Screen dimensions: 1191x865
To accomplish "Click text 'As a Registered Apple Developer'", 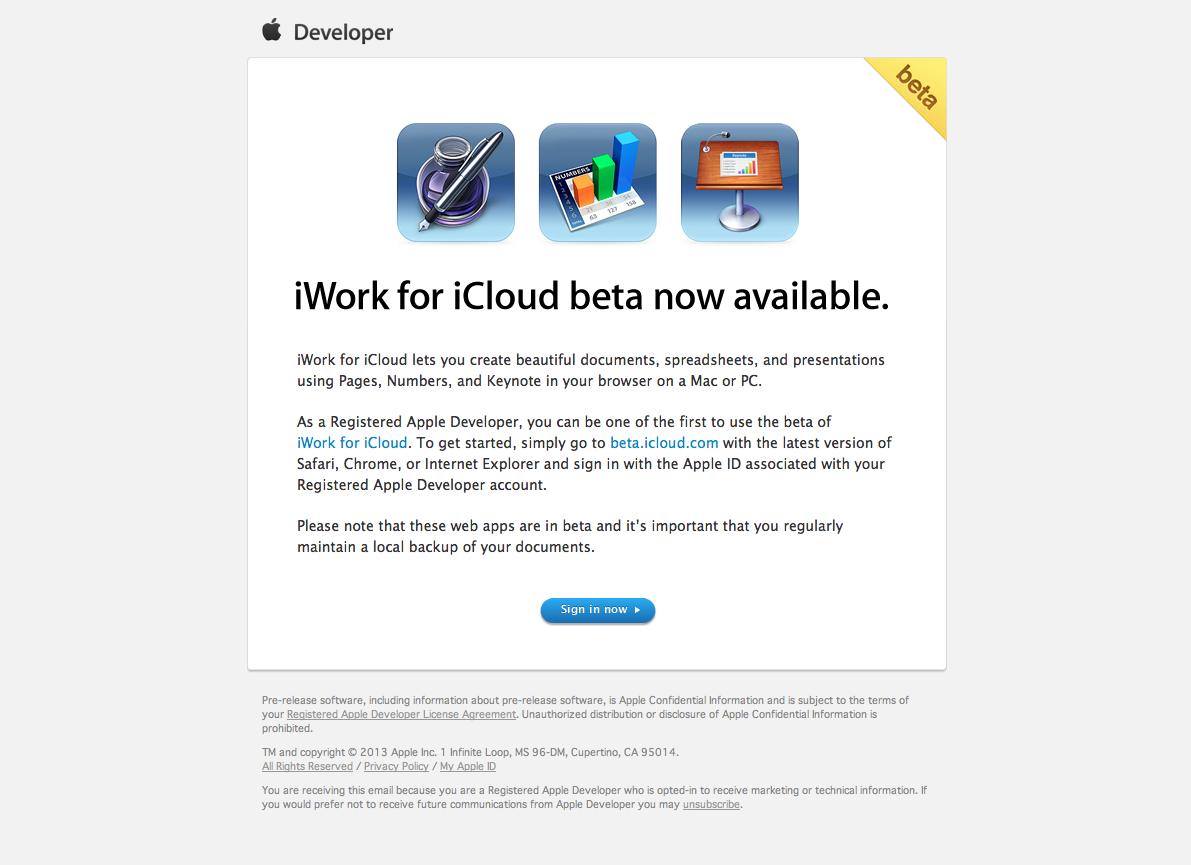I will click(408, 422).
